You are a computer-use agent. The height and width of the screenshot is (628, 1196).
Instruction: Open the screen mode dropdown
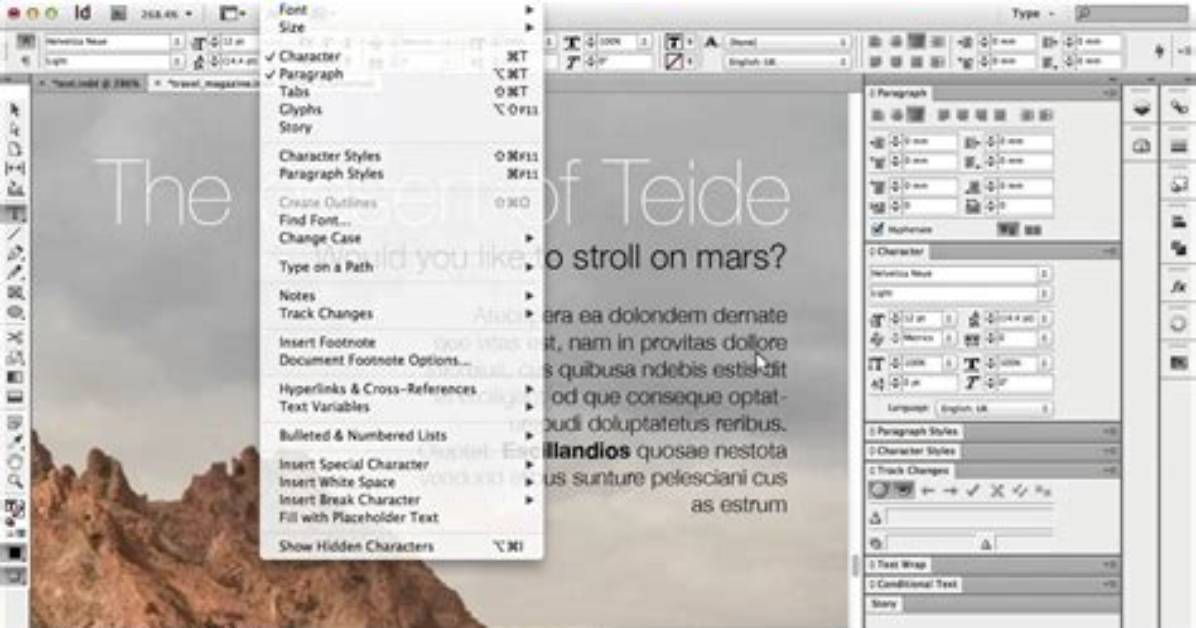click(x=232, y=13)
